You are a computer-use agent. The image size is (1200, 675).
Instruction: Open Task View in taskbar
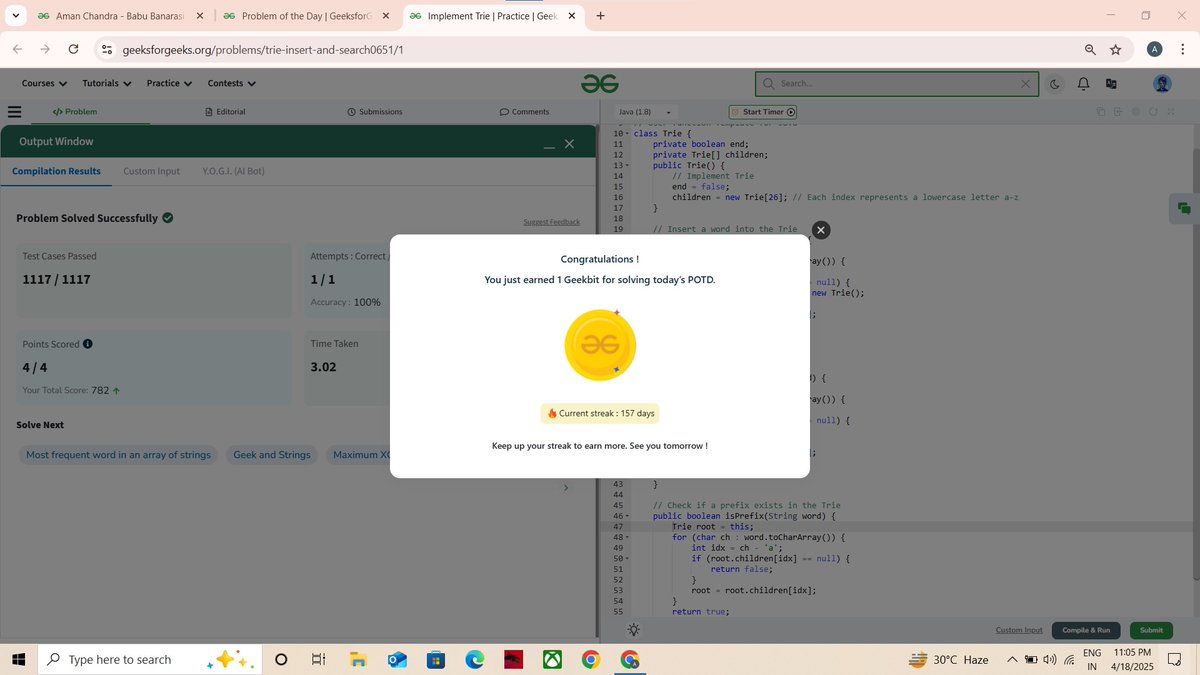pos(319,660)
